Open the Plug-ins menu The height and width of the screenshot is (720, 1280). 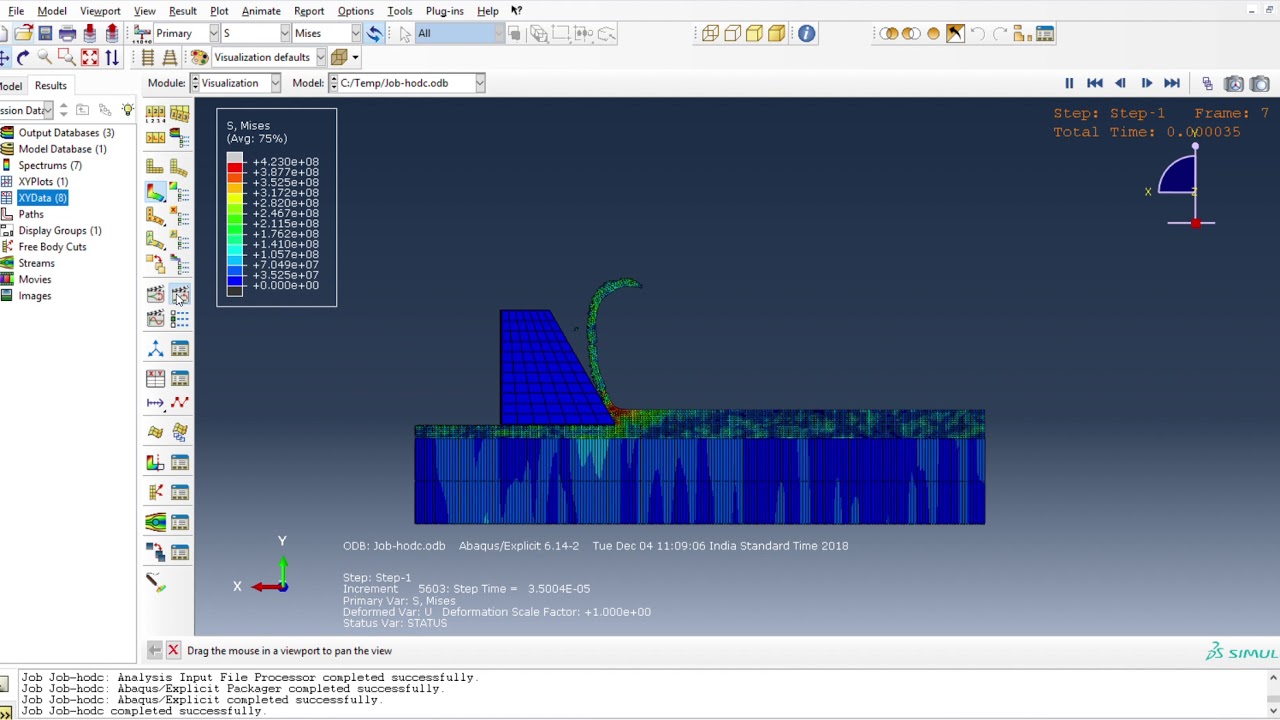[x=444, y=11]
